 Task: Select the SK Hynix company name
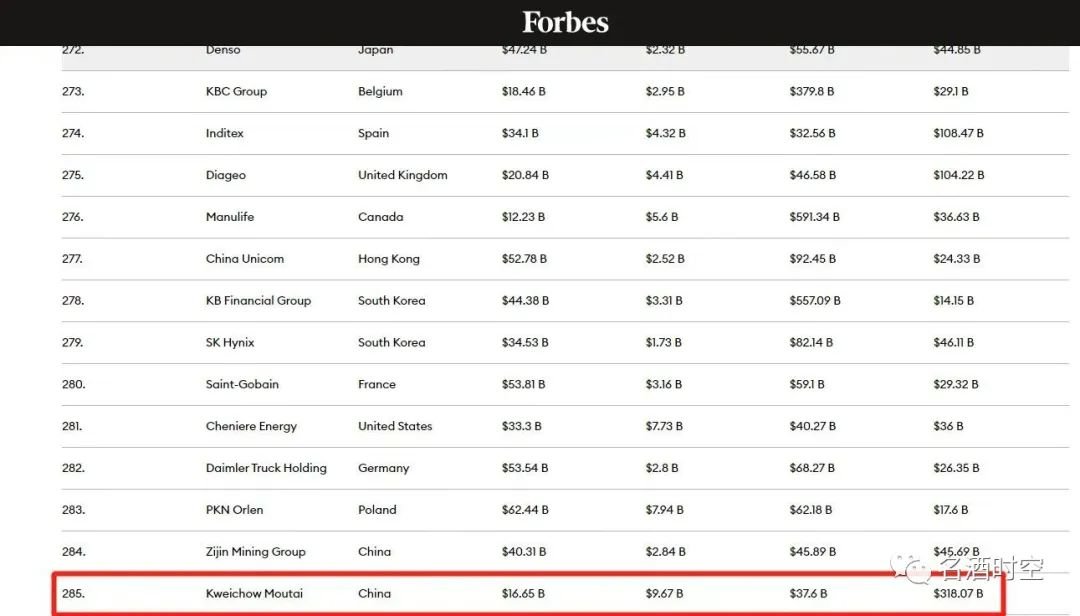230,342
